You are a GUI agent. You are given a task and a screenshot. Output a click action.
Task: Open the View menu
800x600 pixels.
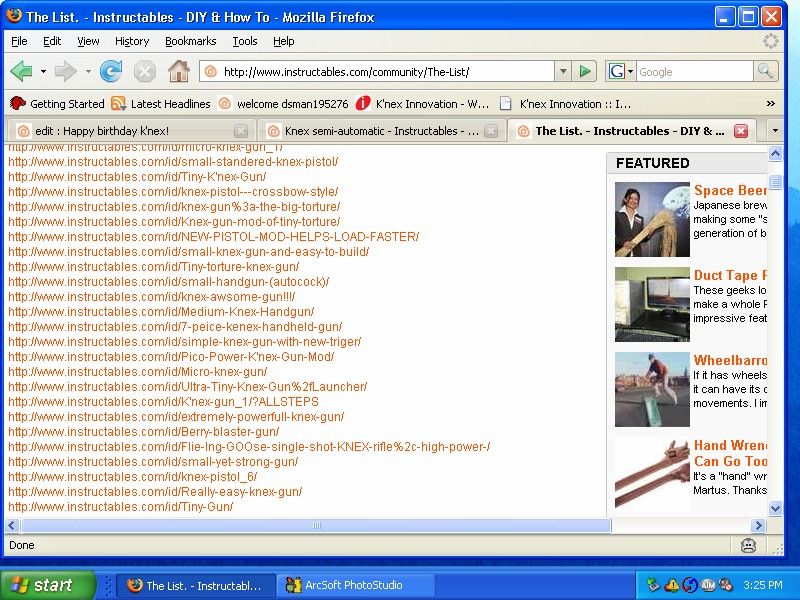coord(88,41)
